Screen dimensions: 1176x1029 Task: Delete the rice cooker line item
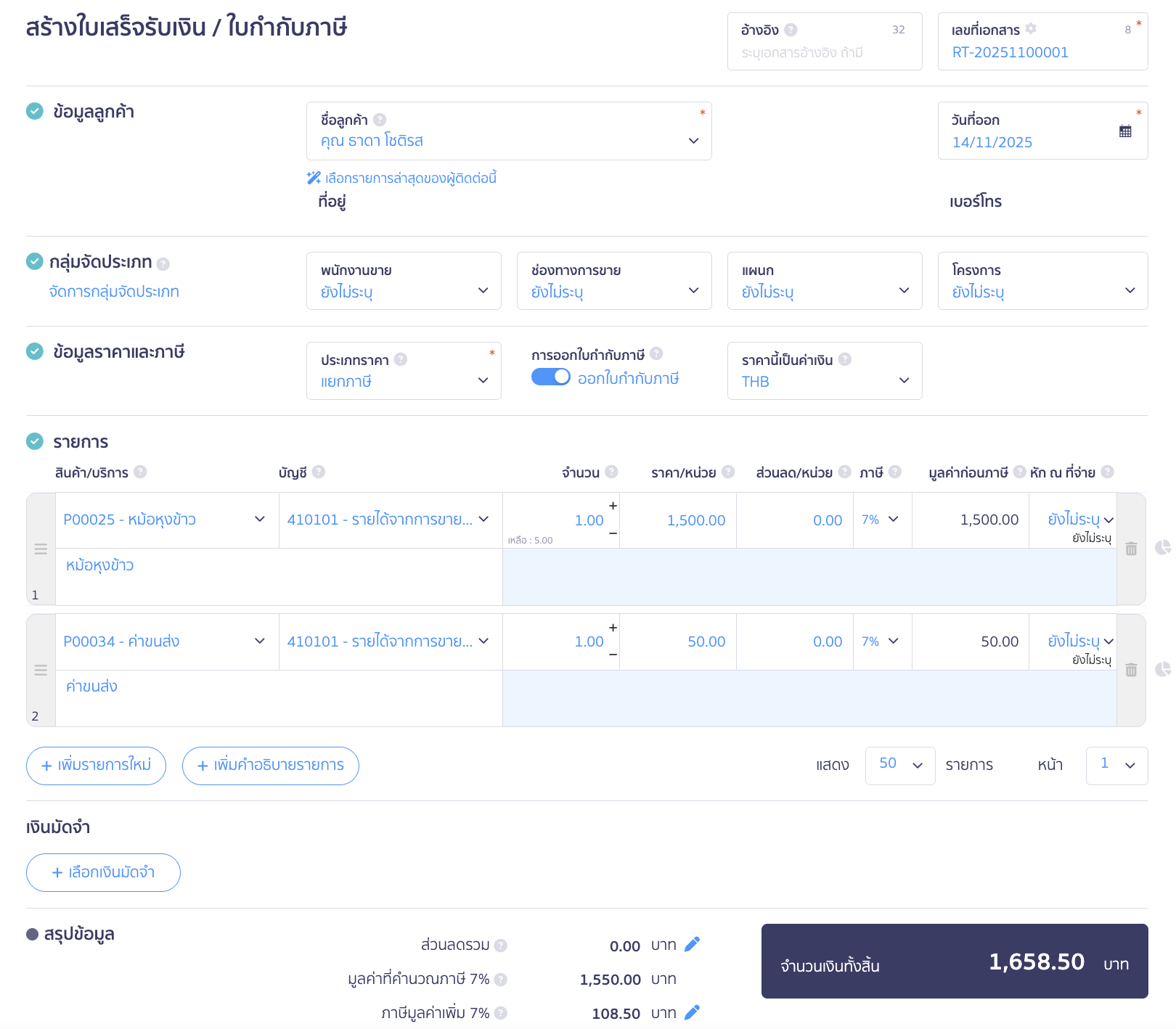1130,549
